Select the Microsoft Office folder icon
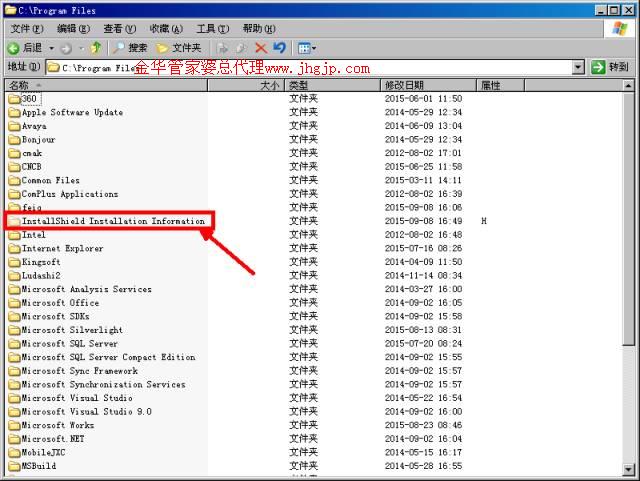Viewport: 640px width, 481px height. tap(14, 303)
